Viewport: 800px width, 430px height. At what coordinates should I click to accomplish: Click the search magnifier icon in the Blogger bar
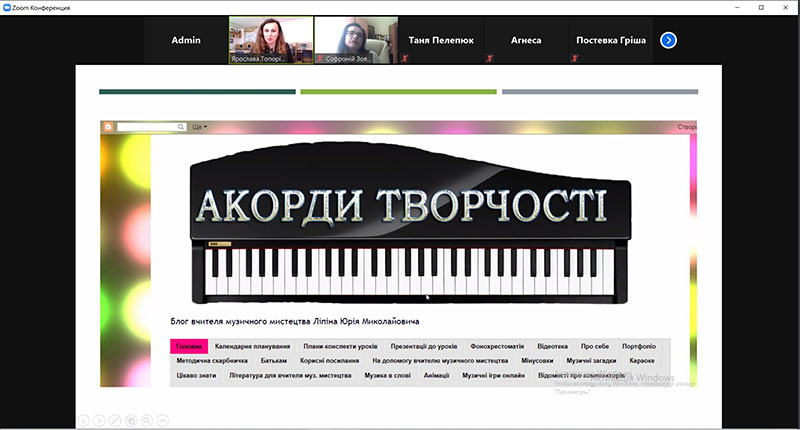181,127
